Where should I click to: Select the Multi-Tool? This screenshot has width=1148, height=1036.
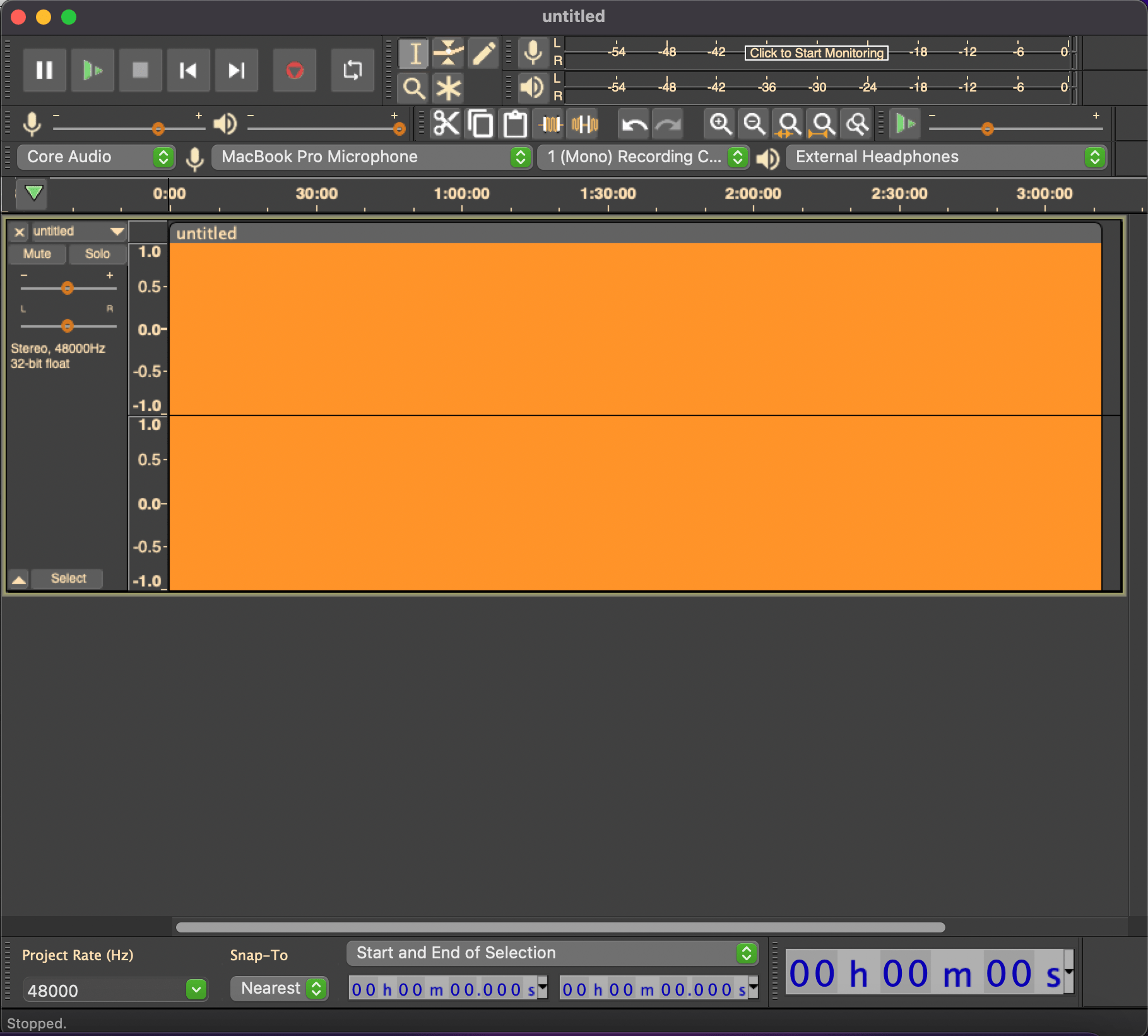coord(448,88)
